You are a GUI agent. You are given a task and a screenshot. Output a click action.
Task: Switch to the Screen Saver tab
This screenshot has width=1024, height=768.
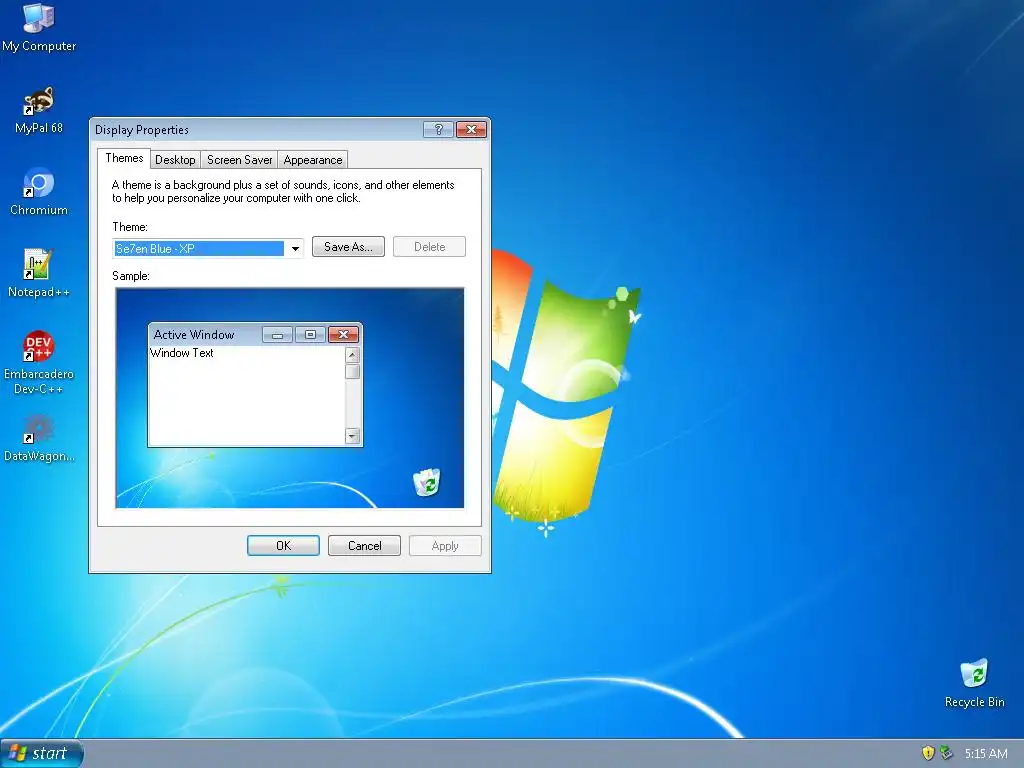[239, 160]
